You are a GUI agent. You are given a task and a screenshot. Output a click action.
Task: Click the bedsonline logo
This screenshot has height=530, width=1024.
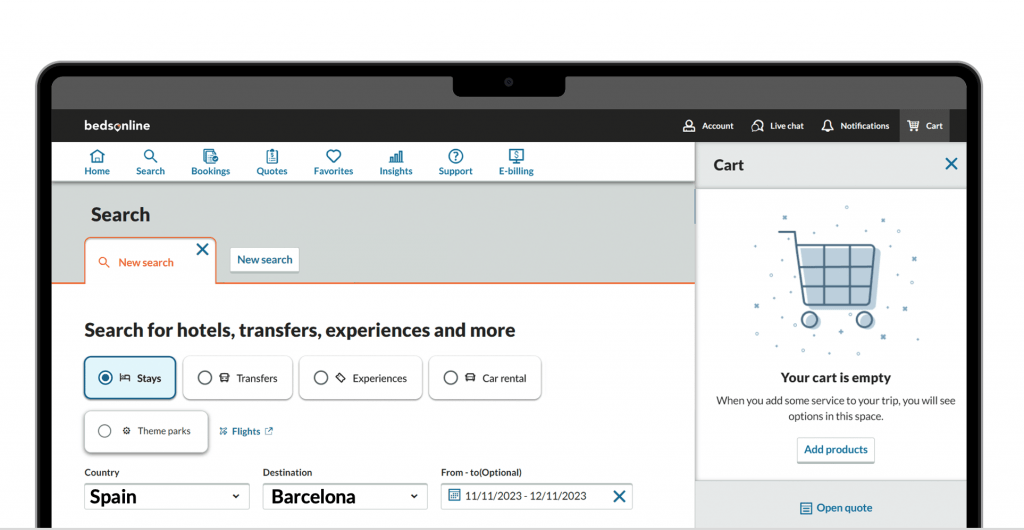pos(117,125)
